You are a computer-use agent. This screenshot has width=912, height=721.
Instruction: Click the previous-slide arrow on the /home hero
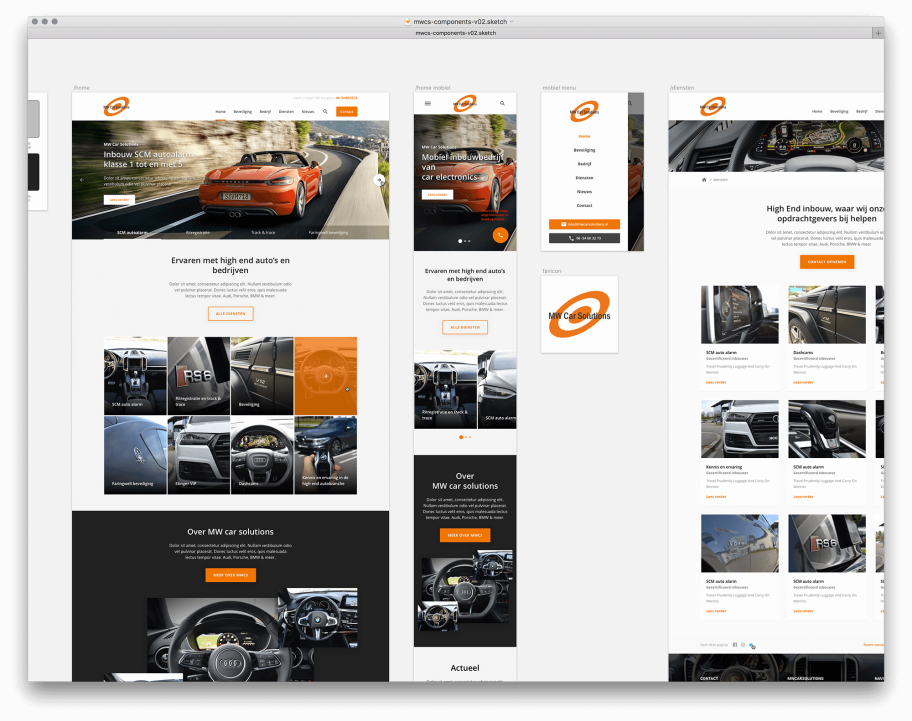click(81, 180)
